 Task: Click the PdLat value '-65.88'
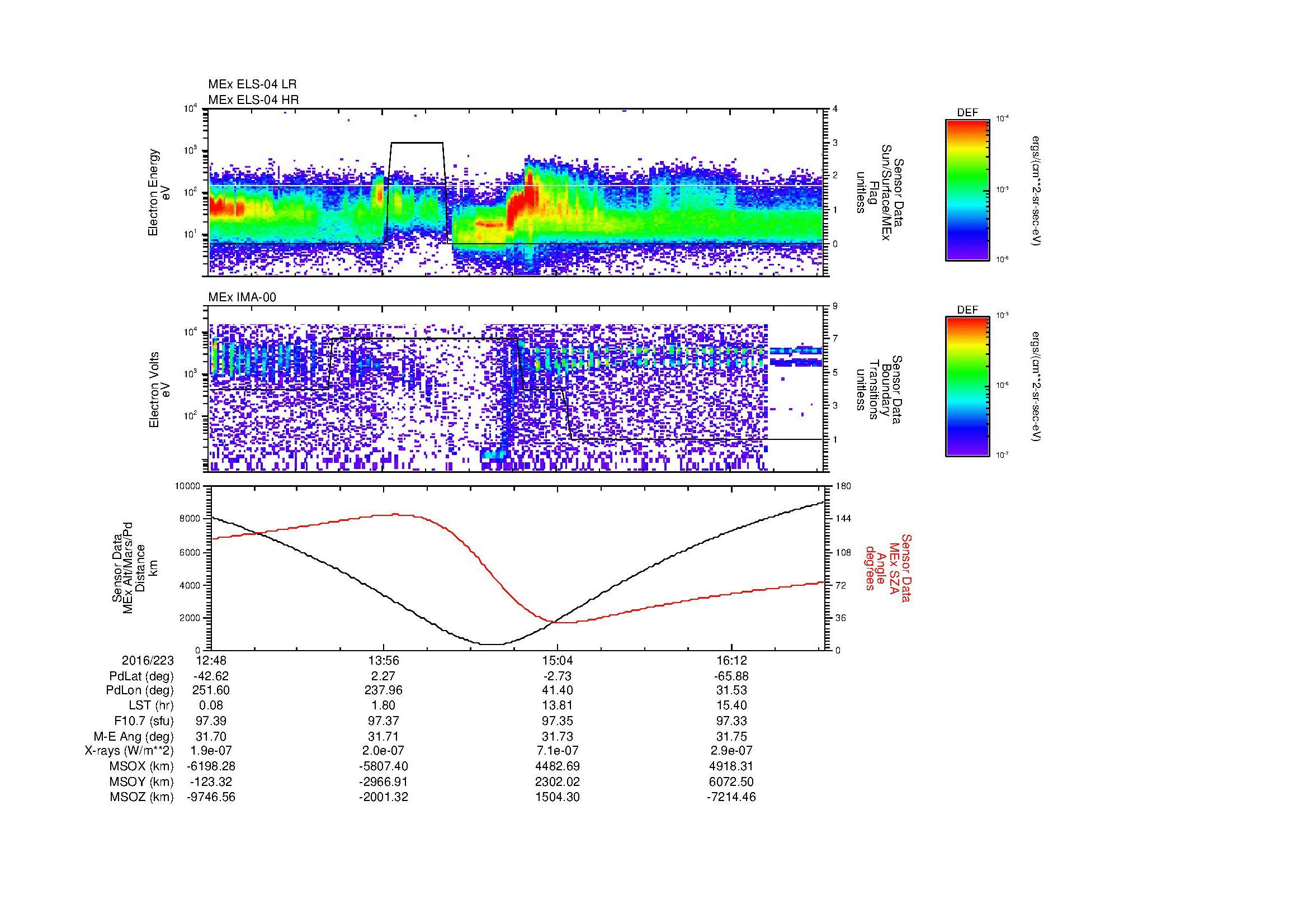coord(731,676)
